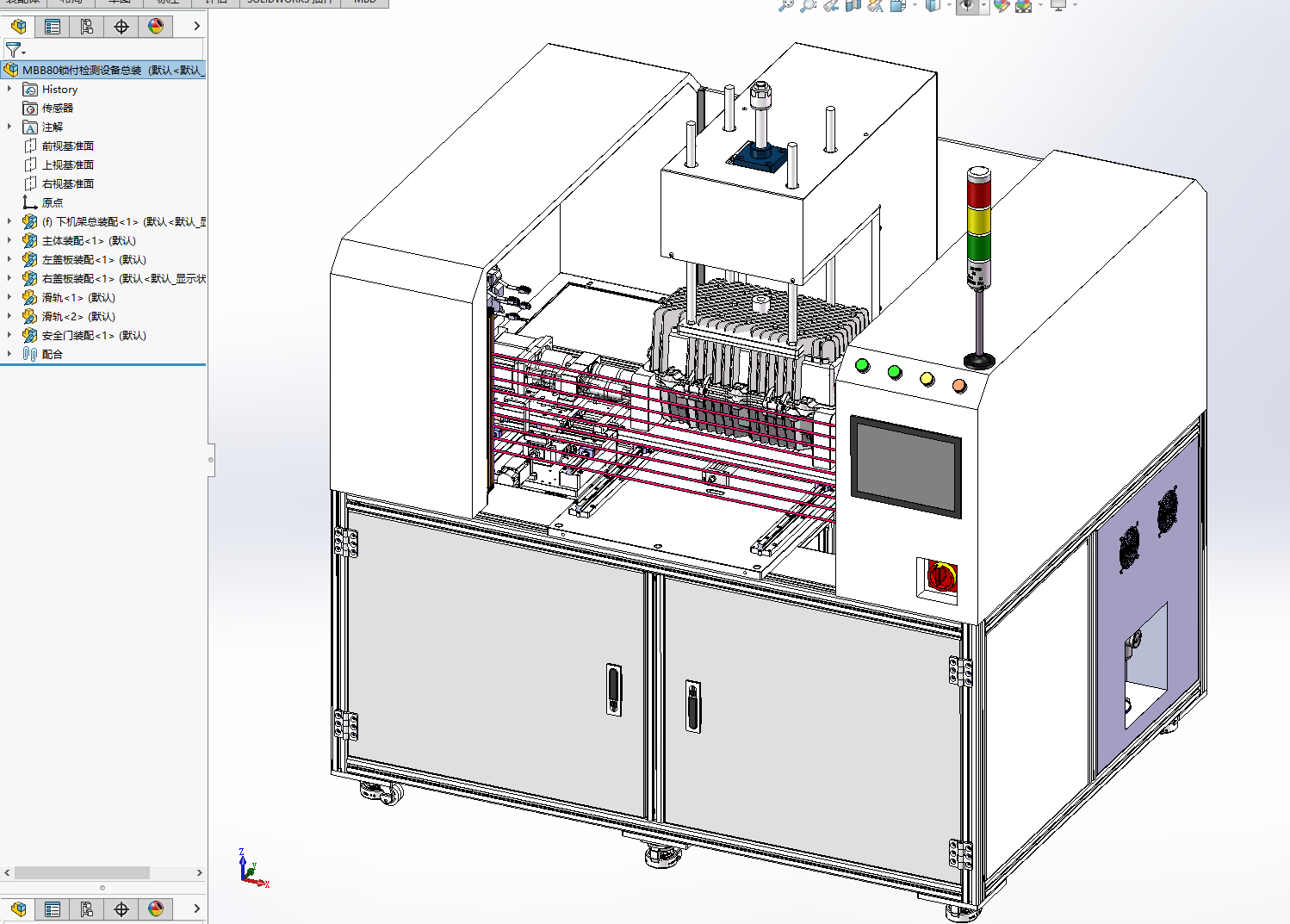Click the tree filter funnel icon
The width and height of the screenshot is (1290, 924).
point(13,51)
